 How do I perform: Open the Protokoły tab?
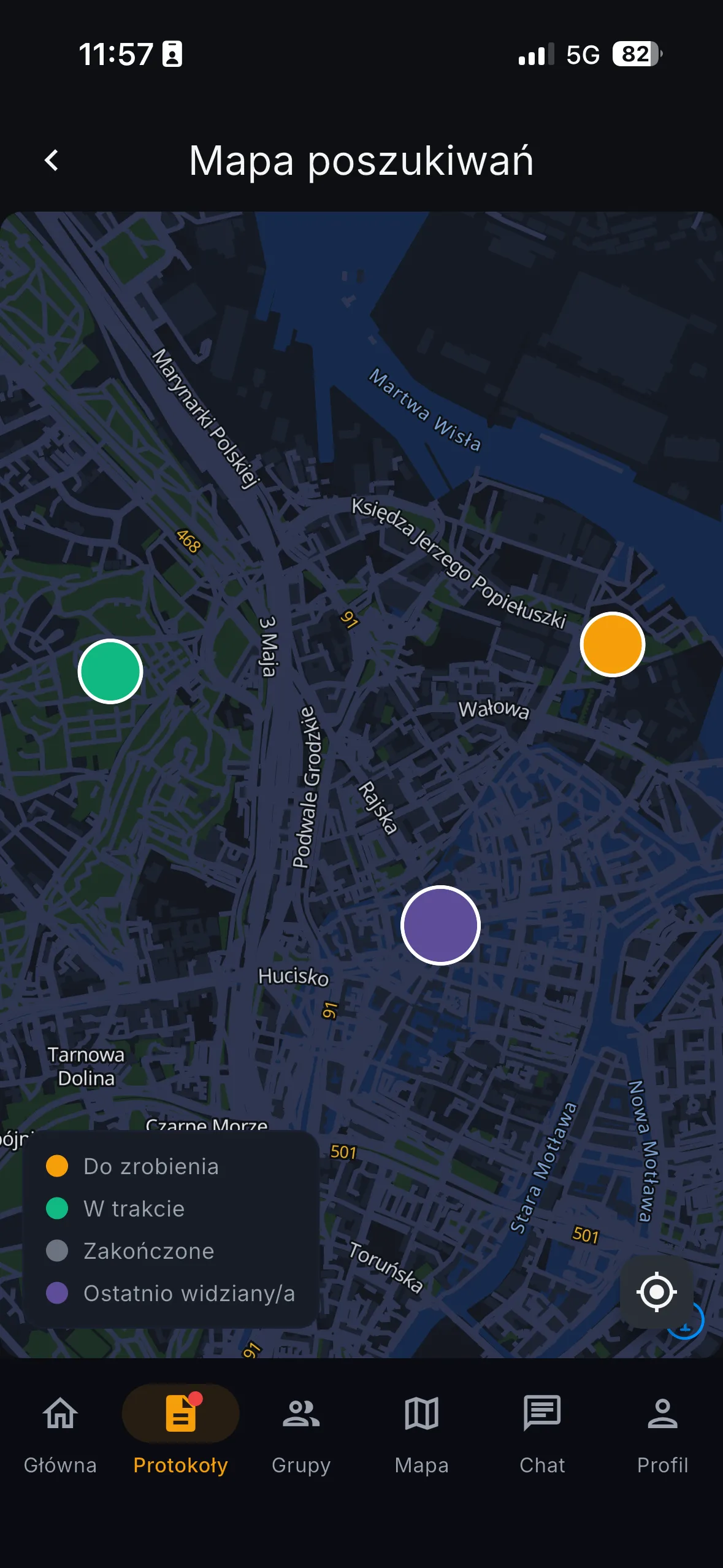[181, 1435]
